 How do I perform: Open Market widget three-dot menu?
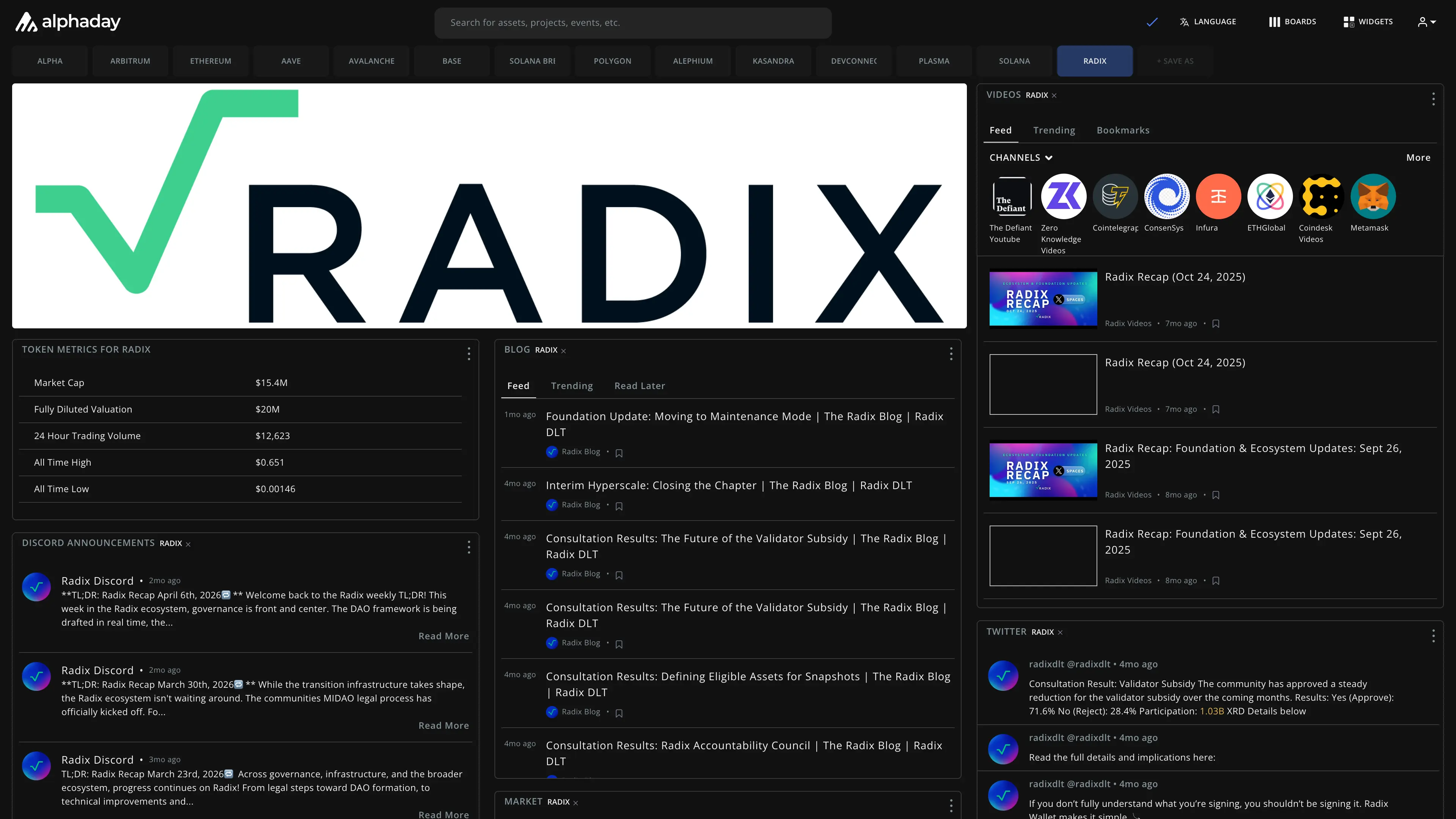(951, 805)
